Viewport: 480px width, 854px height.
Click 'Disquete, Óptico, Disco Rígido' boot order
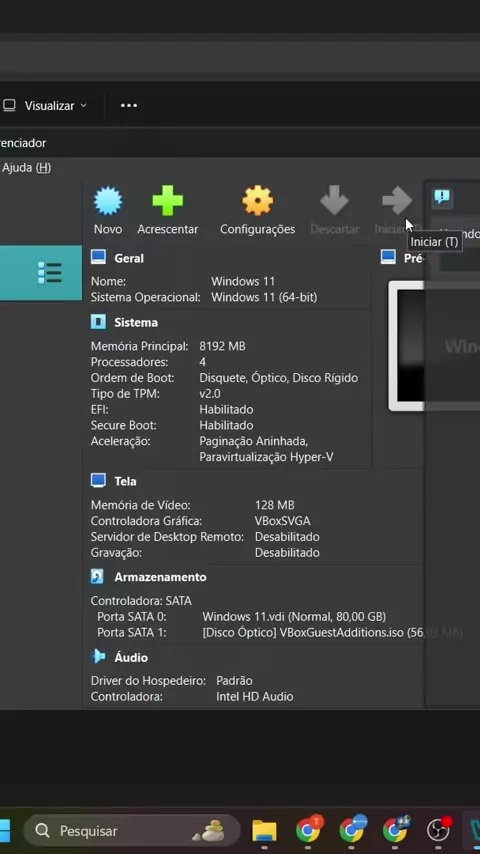pyautogui.click(x=278, y=378)
